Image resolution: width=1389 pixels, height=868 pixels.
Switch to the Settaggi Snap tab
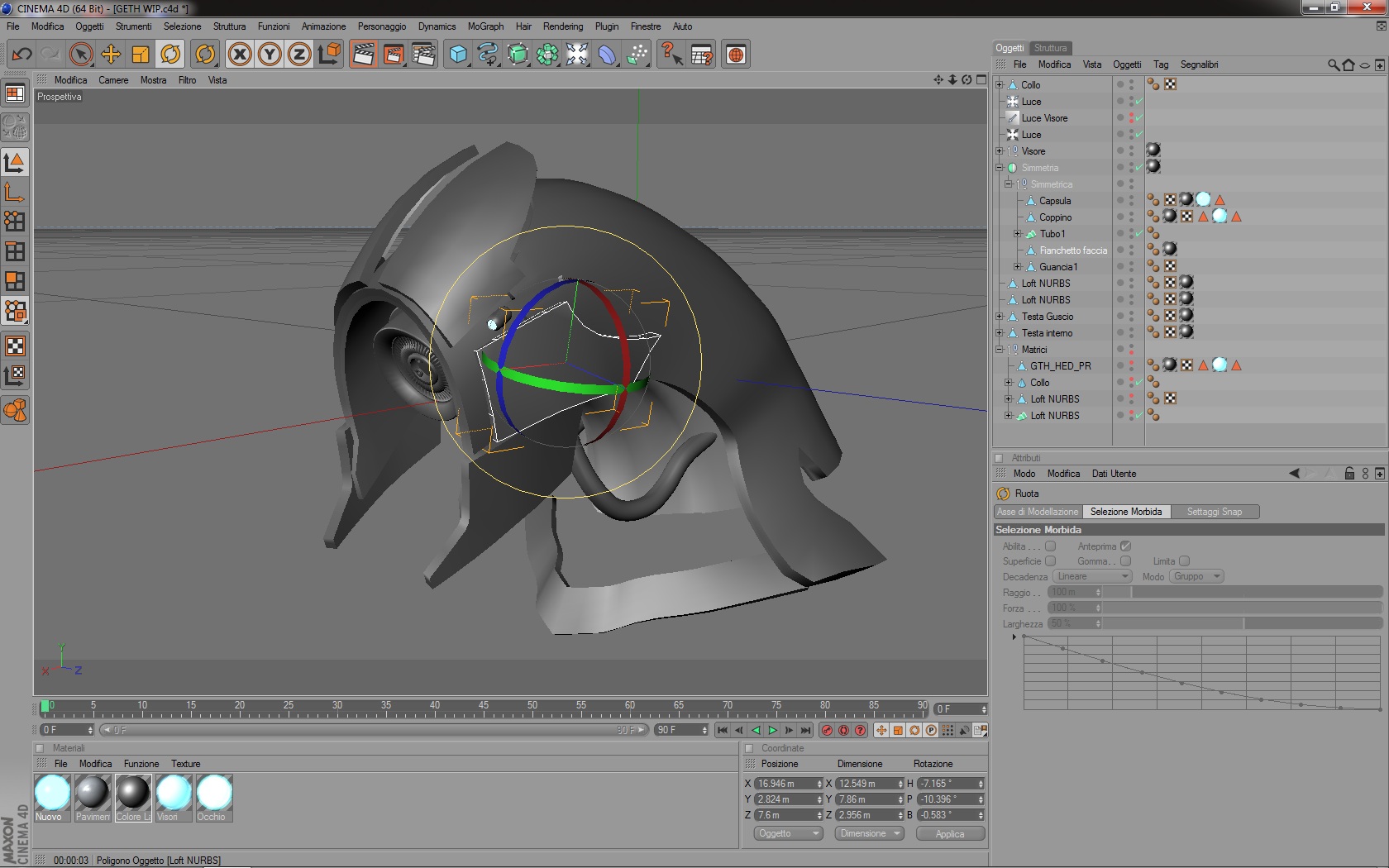tap(1214, 512)
